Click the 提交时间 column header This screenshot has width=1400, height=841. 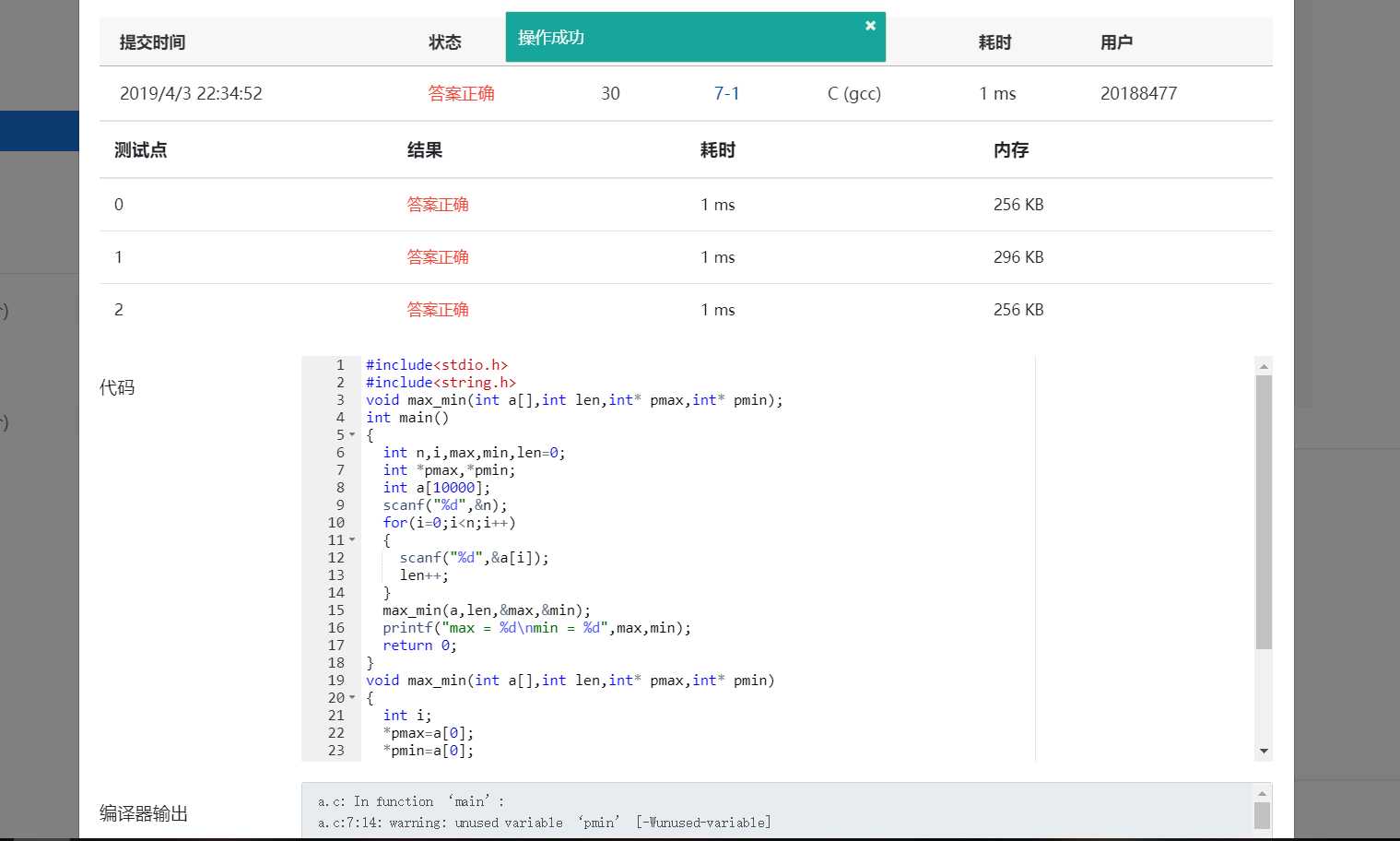152,42
